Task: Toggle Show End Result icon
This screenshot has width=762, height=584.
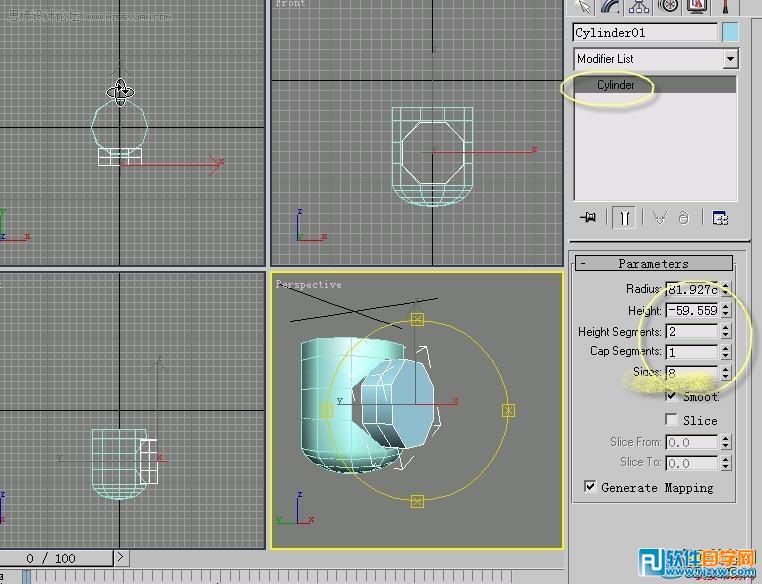Action: [x=624, y=217]
